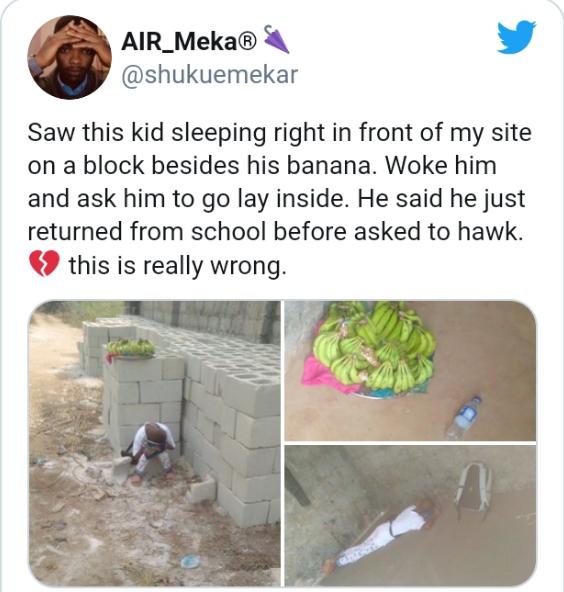Click the registered trademark symbol after AIR_Meka
564x592 pixels.
[x=248, y=42]
